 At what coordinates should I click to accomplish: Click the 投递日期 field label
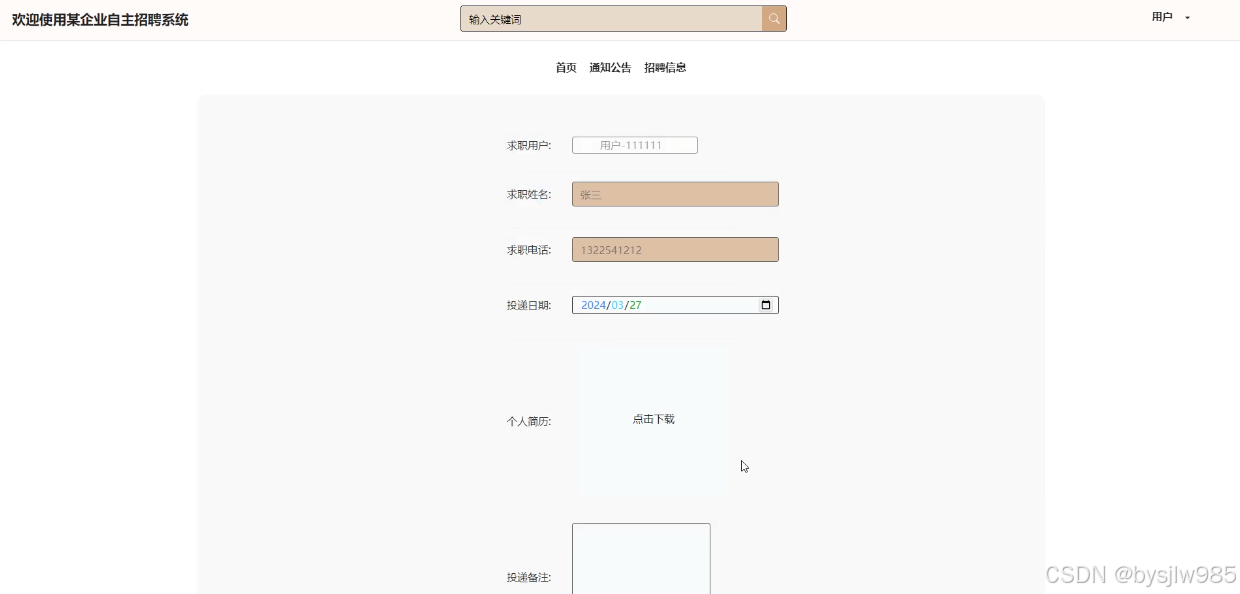click(x=528, y=306)
